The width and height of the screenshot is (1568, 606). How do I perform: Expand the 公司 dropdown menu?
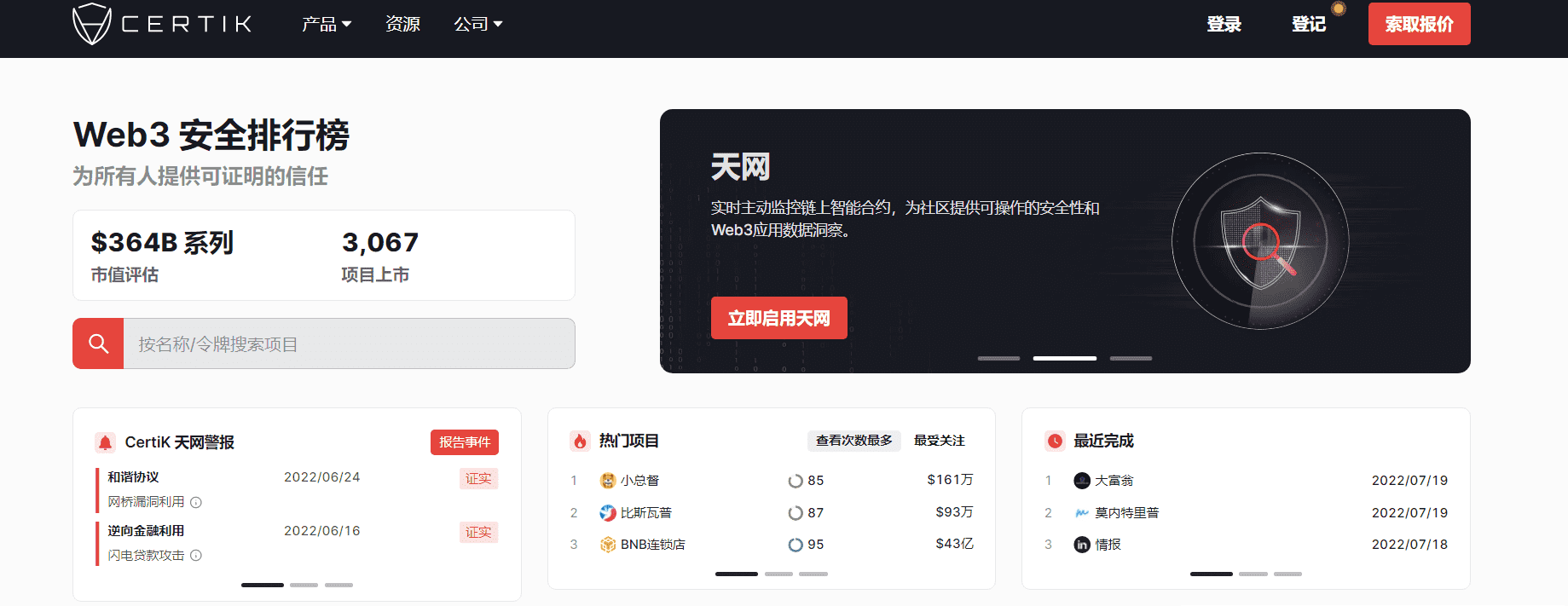tap(478, 24)
